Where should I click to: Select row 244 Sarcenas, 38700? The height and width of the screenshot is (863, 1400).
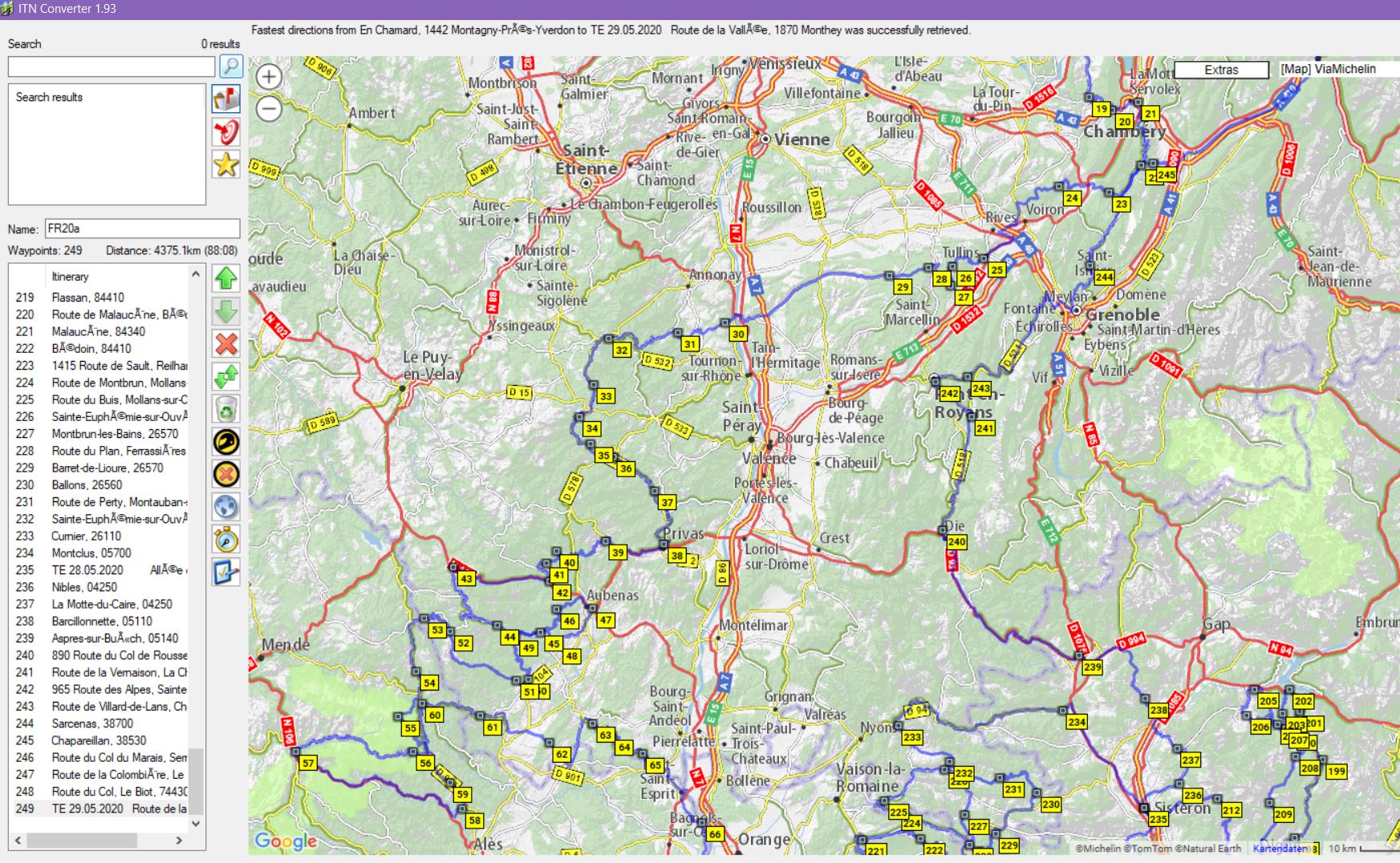coord(100,723)
